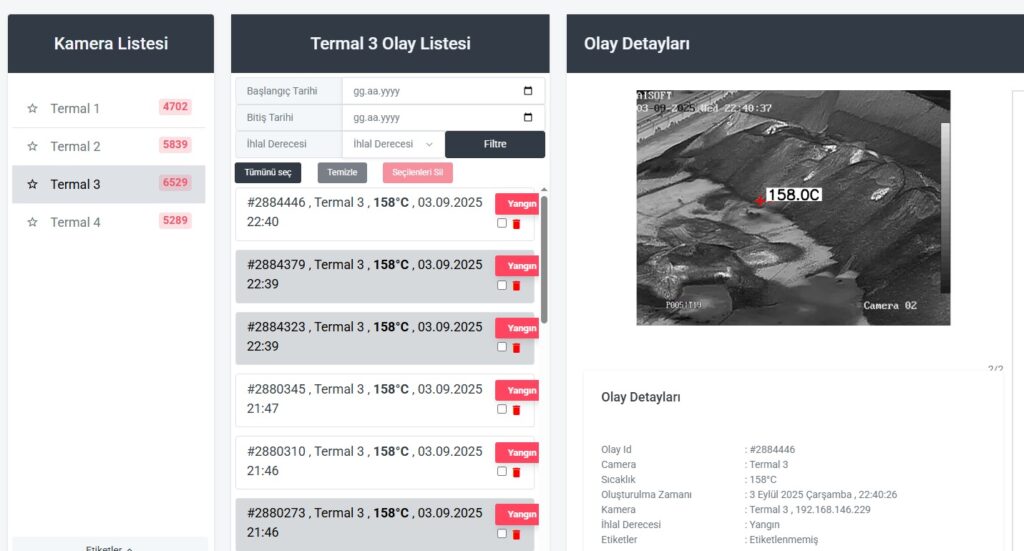
Task: Open calendar picker in Başlangıç Tarihi field
Action: point(528,91)
